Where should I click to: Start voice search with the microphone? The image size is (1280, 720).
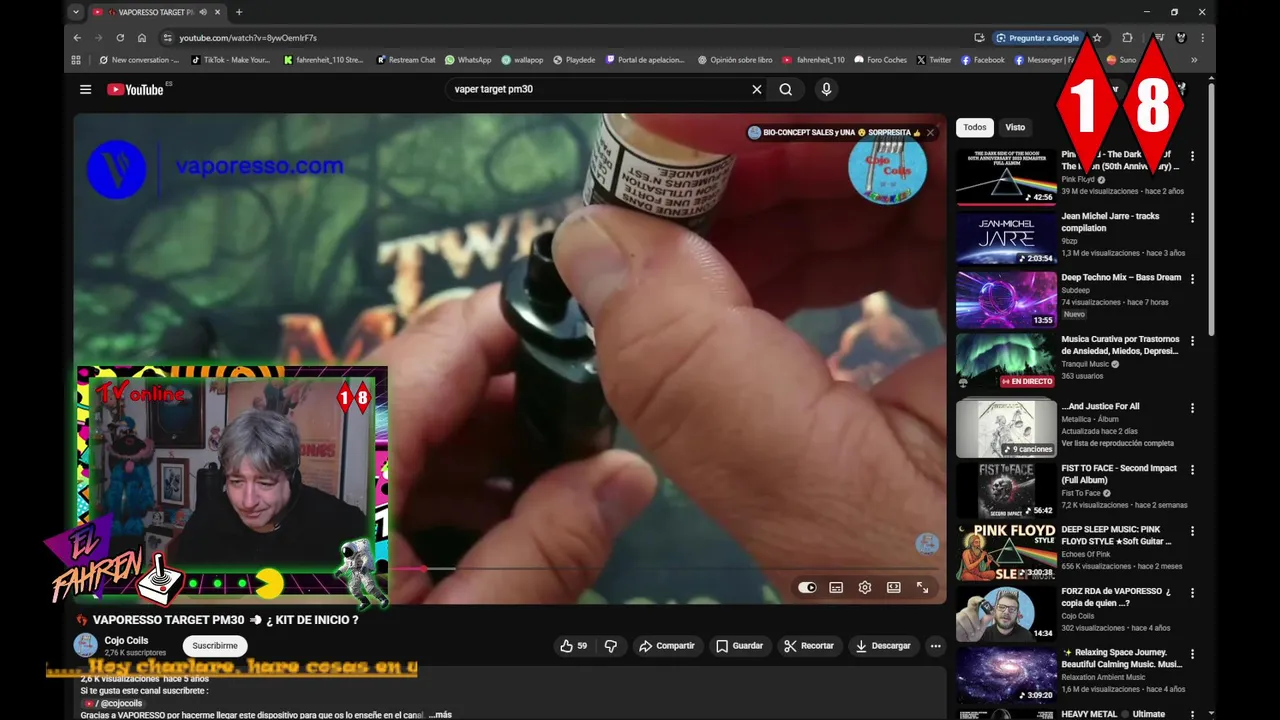coord(826,89)
